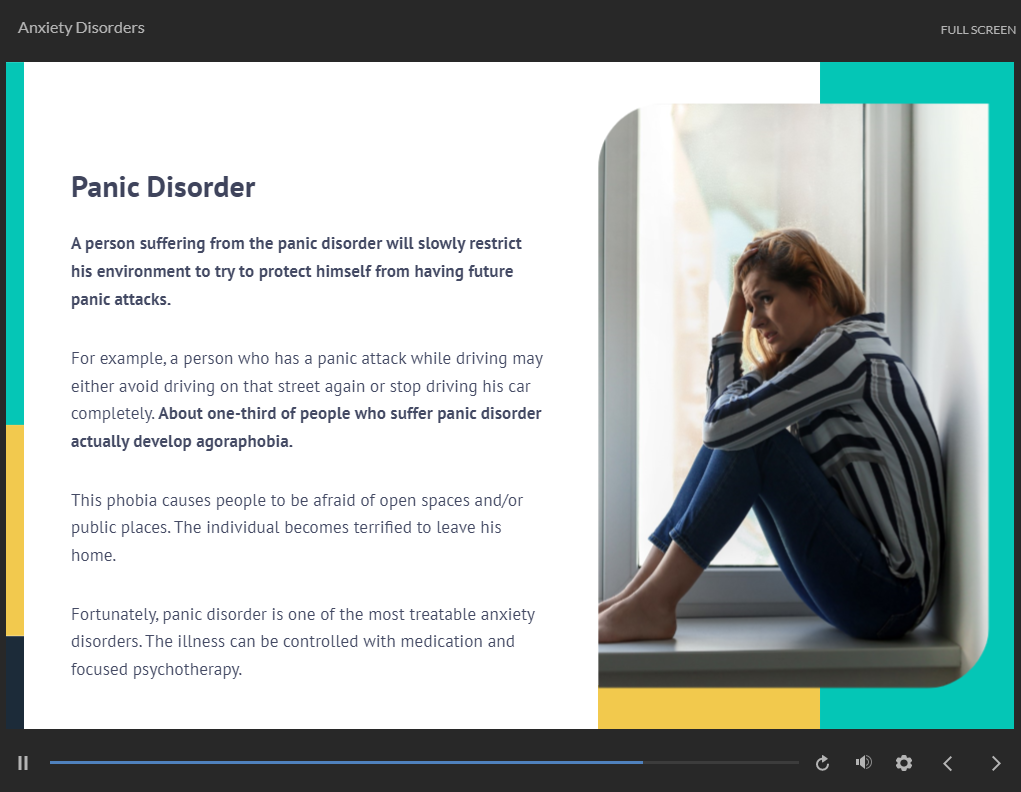1021x792 pixels.
Task: Click the paragraph starting with "This phobia causes"
Action: click(297, 527)
